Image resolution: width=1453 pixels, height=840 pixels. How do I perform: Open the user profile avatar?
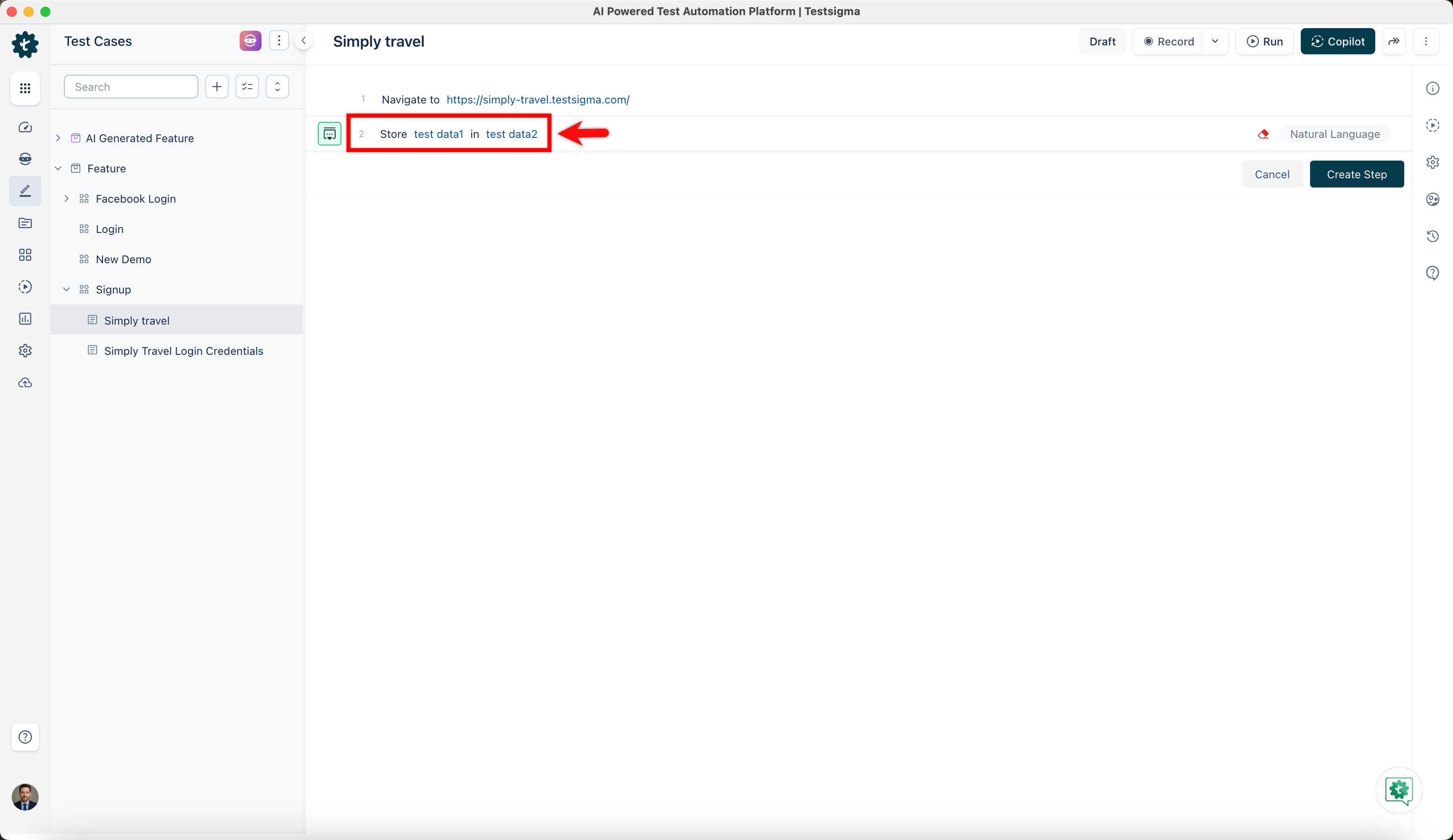click(25, 798)
